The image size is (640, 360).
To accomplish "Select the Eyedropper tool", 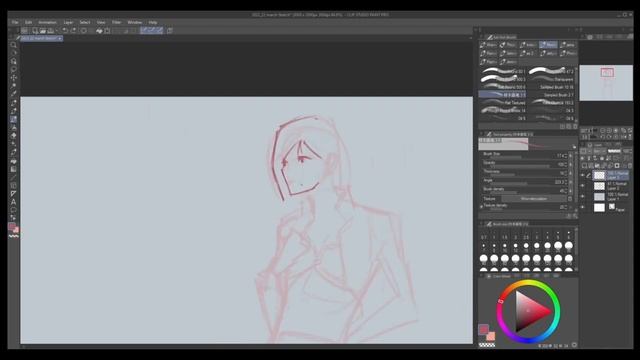I will pyautogui.click(x=13, y=94).
